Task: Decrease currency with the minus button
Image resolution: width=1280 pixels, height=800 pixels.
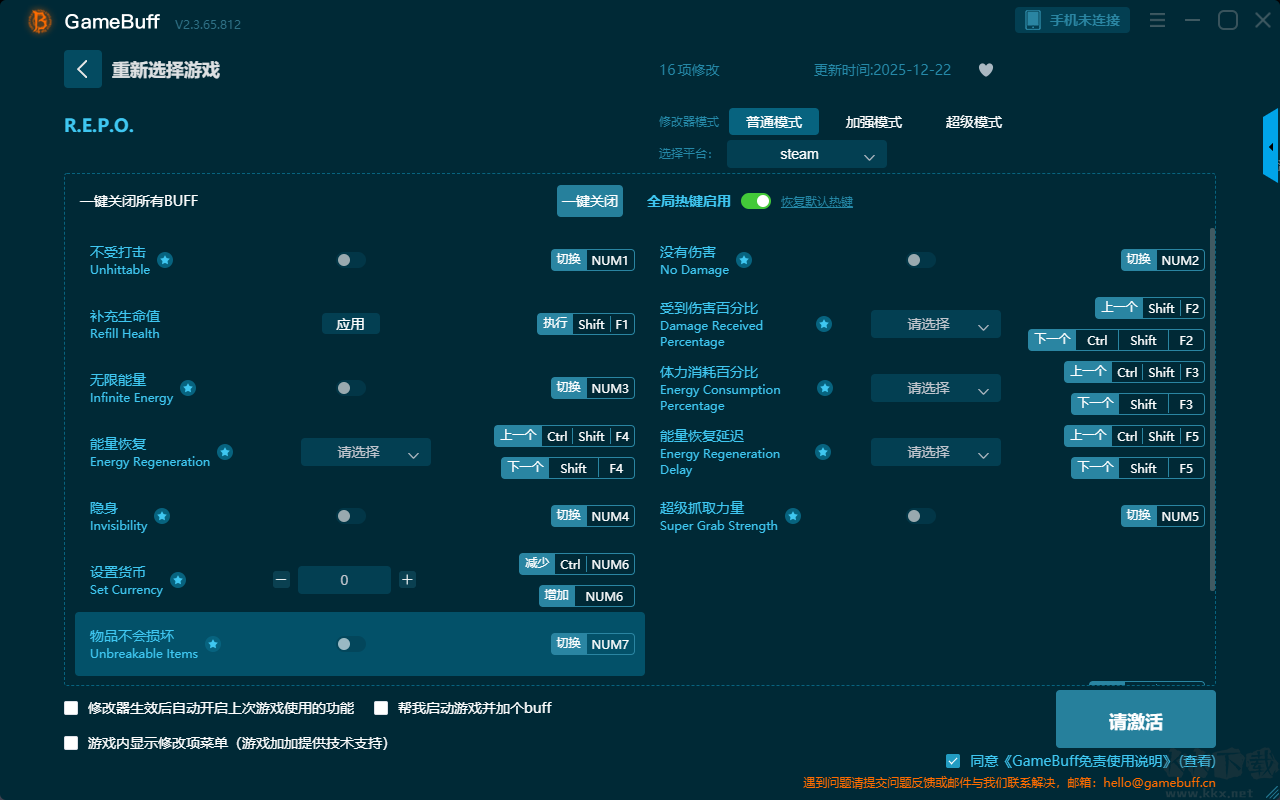Action: coord(281,580)
